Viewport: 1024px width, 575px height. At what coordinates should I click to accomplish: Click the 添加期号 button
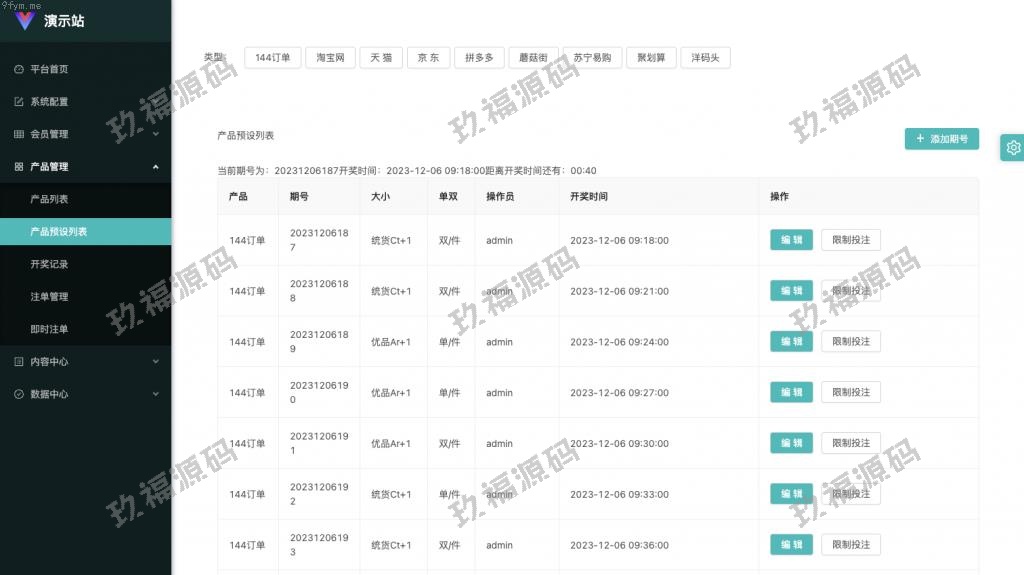pos(941,139)
